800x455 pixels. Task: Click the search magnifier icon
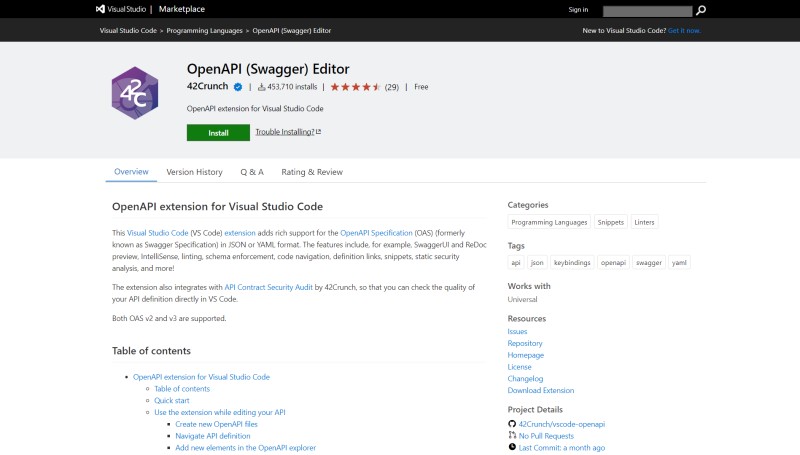701,10
